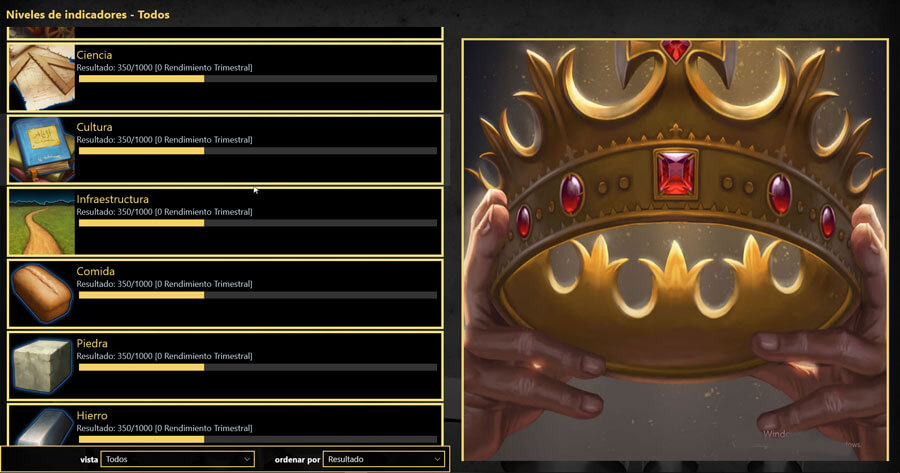This screenshot has width=900, height=473.
Task: Click the Ciencia progress bar
Action: click(258, 79)
